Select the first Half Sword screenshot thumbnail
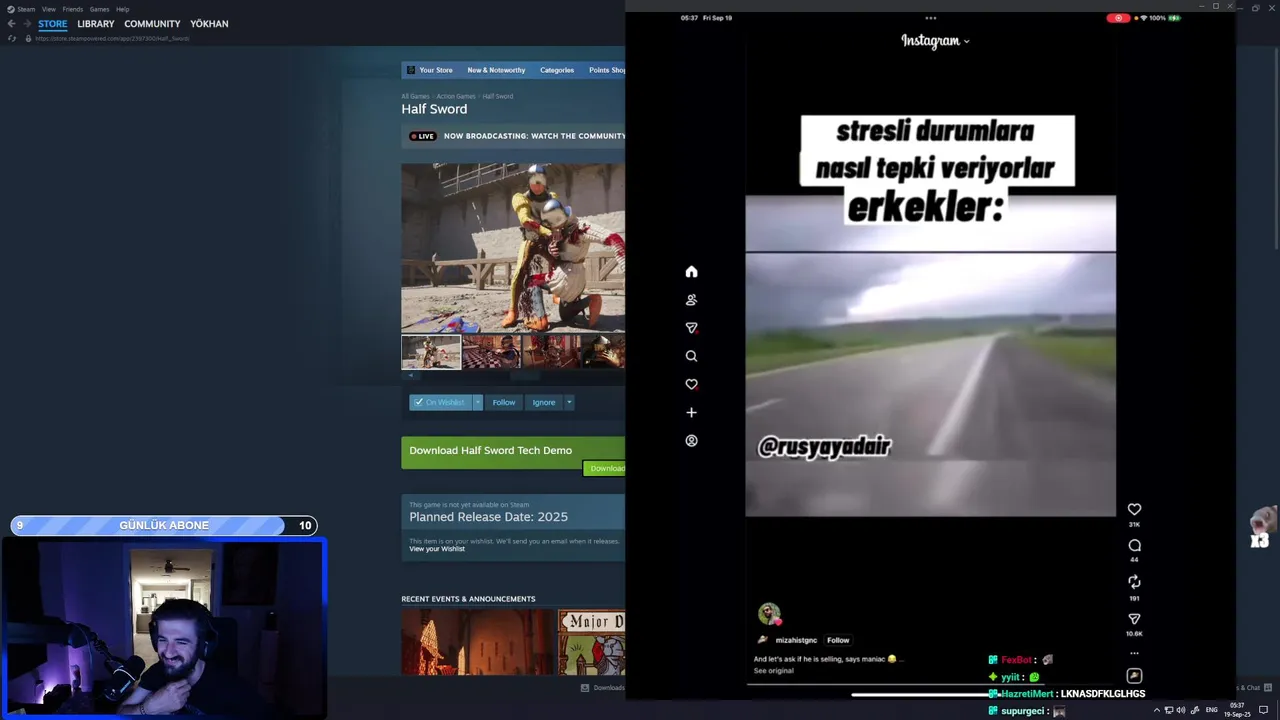This screenshot has height=720, width=1280. [x=431, y=352]
